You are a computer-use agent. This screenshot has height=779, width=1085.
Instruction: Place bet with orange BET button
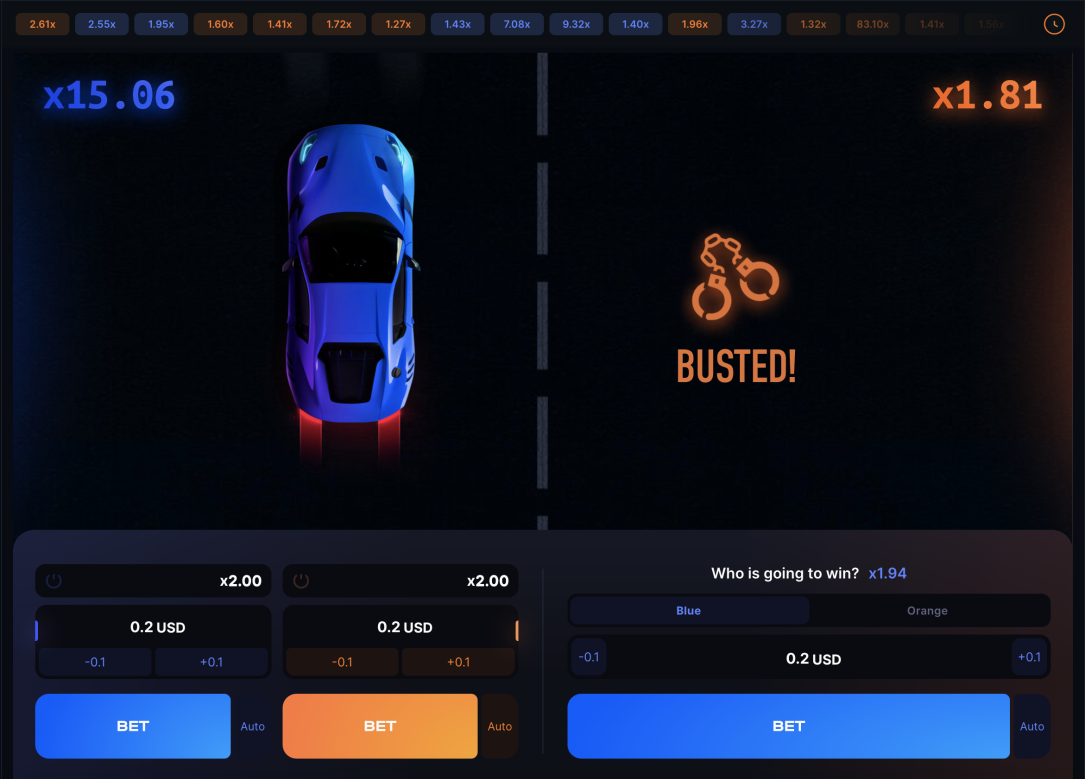click(x=380, y=726)
